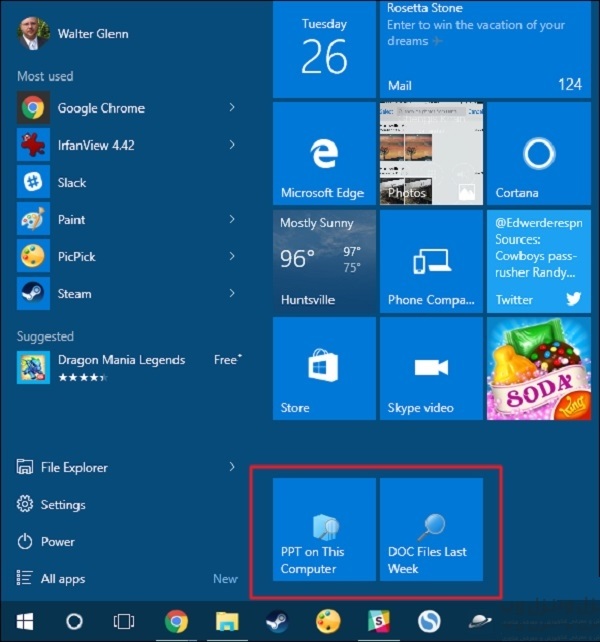Open the All apps list

tap(62, 579)
